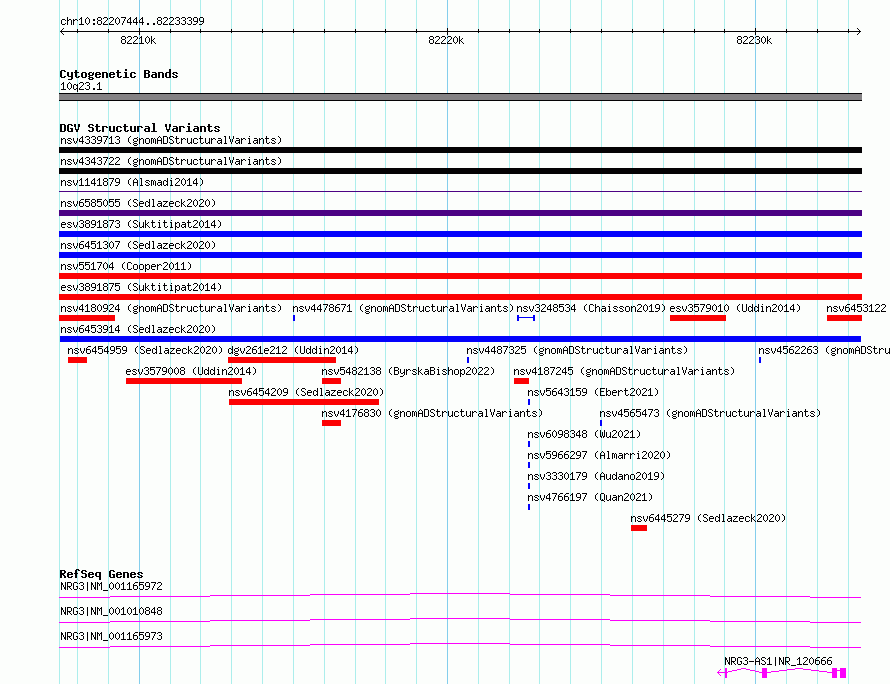Click the red bar under dgv261e212
Image resolution: width=890 pixels, height=684 pixels.
pos(282,360)
